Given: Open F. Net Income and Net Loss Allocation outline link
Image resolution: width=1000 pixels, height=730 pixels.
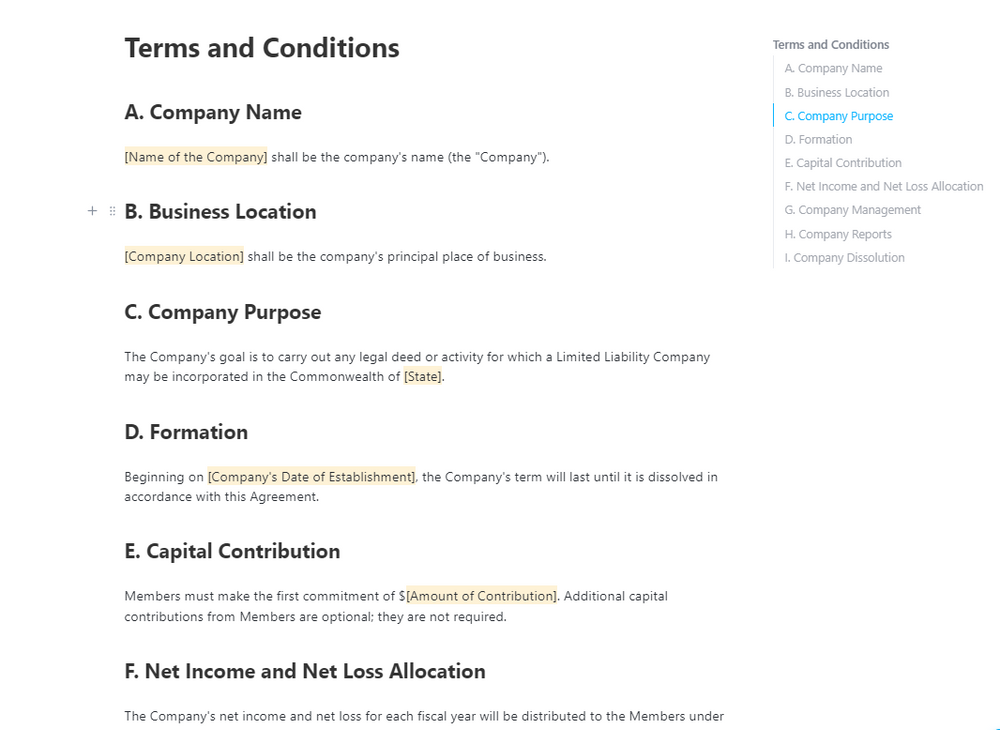Looking at the screenshot, I should tap(883, 187).
